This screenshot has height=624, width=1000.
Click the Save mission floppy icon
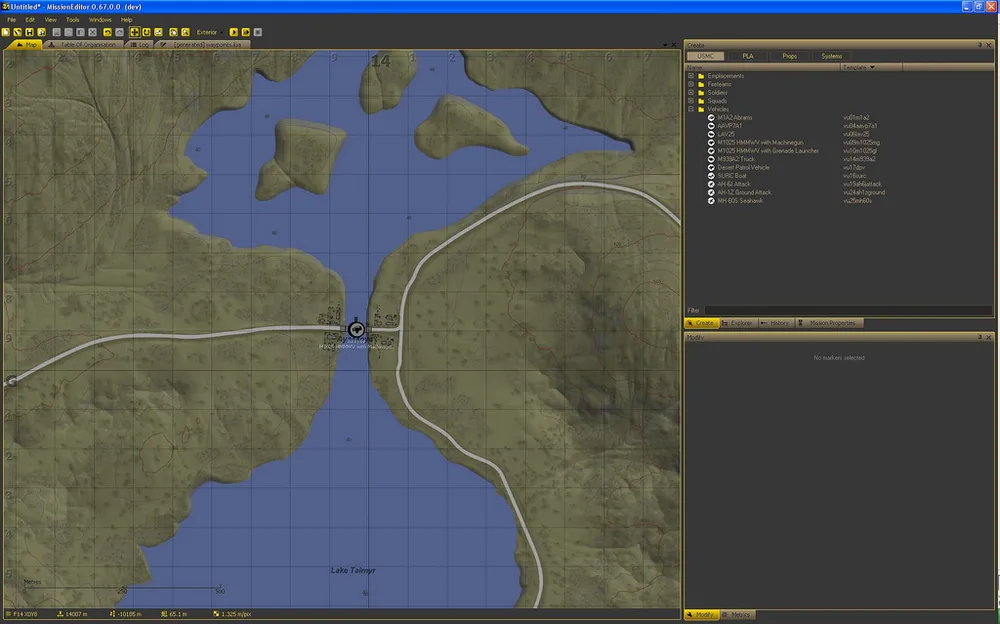point(30,32)
